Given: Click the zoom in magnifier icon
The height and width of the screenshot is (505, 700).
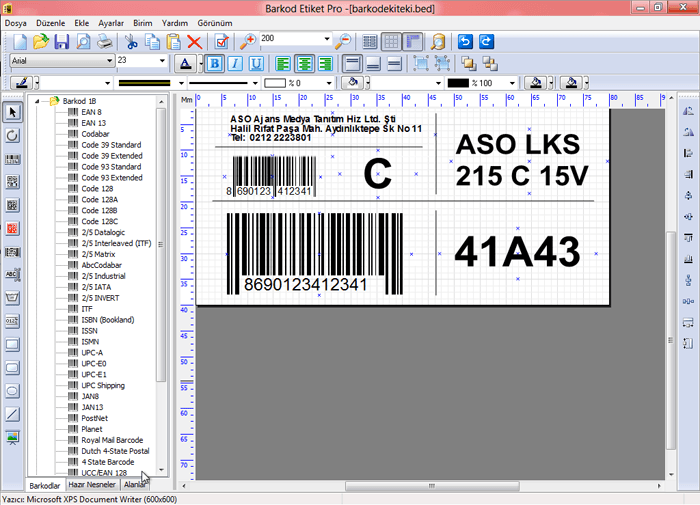Looking at the screenshot, I should tap(248, 42).
